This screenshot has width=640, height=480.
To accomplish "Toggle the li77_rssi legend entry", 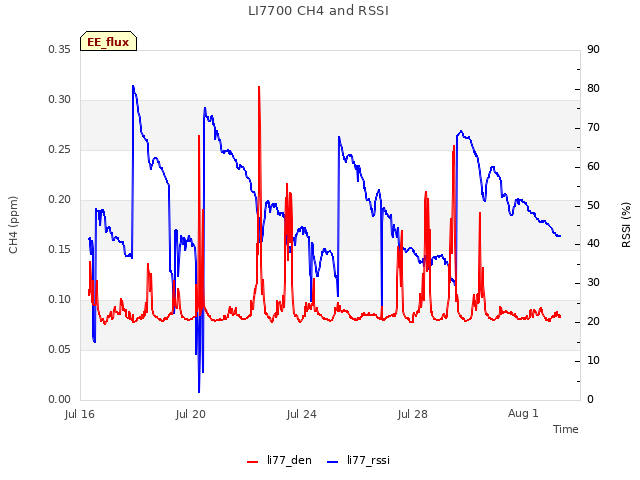I will click(x=358, y=460).
